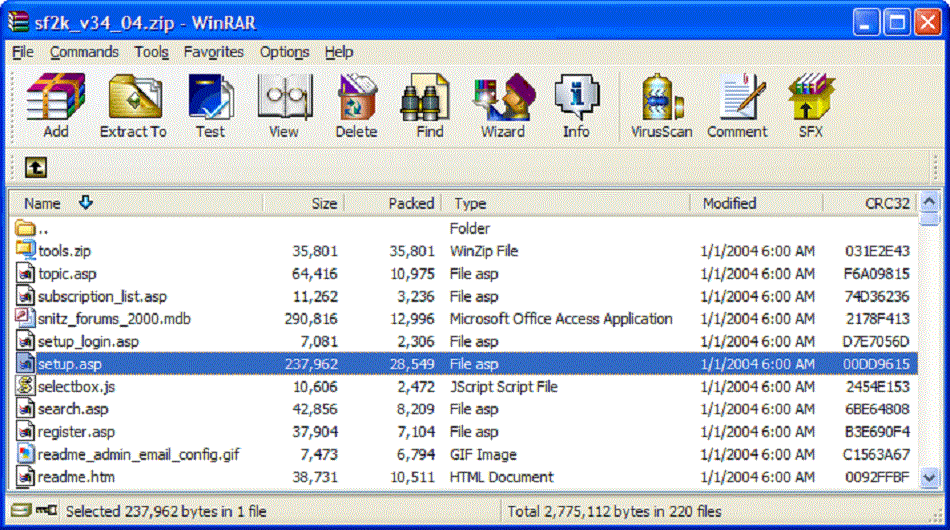Open the File menu
950x530 pixels.
22,52
